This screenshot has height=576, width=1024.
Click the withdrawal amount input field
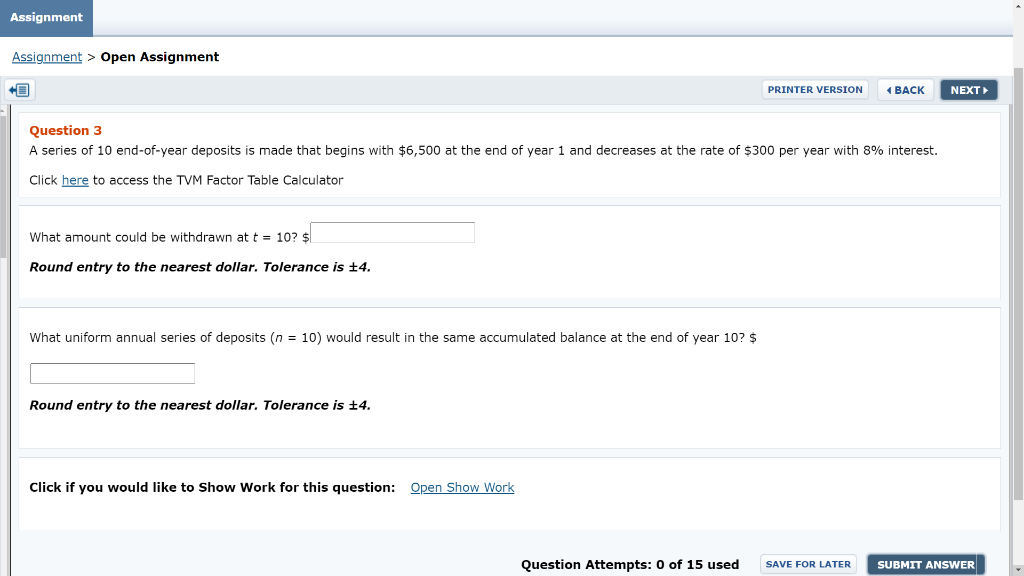tap(392, 232)
